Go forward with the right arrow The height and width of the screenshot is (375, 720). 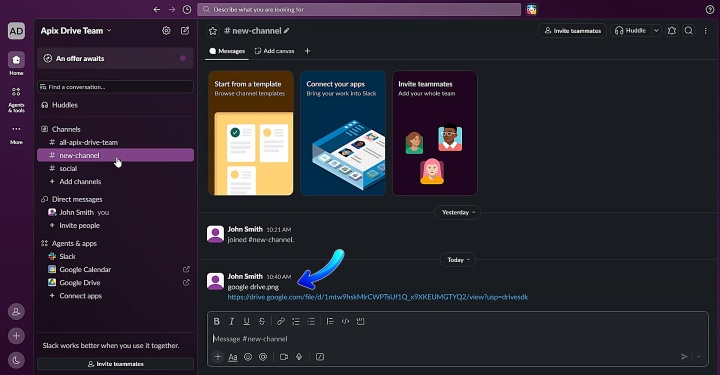click(172, 9)
